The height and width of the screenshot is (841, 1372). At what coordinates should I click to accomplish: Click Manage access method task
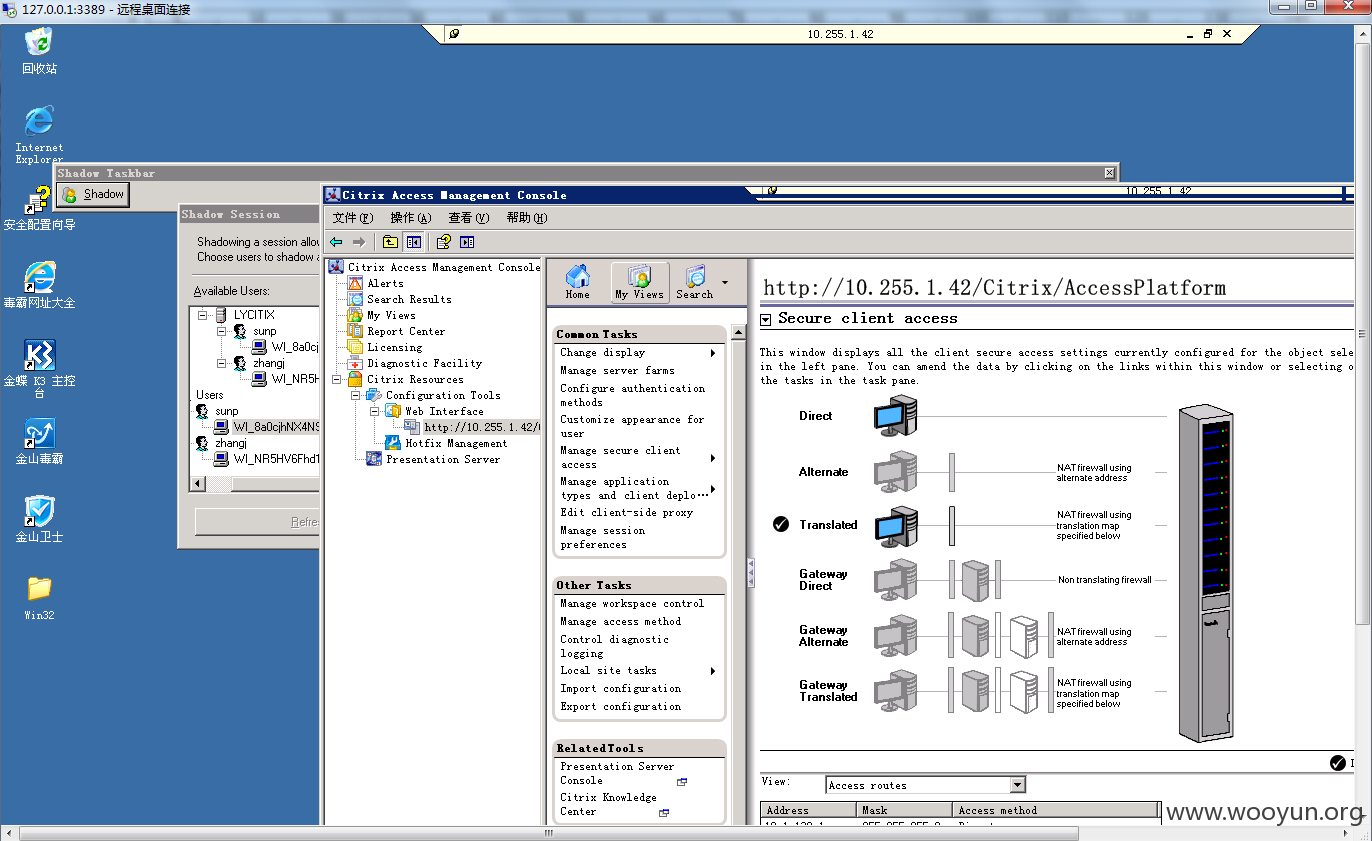pos(620,622)
